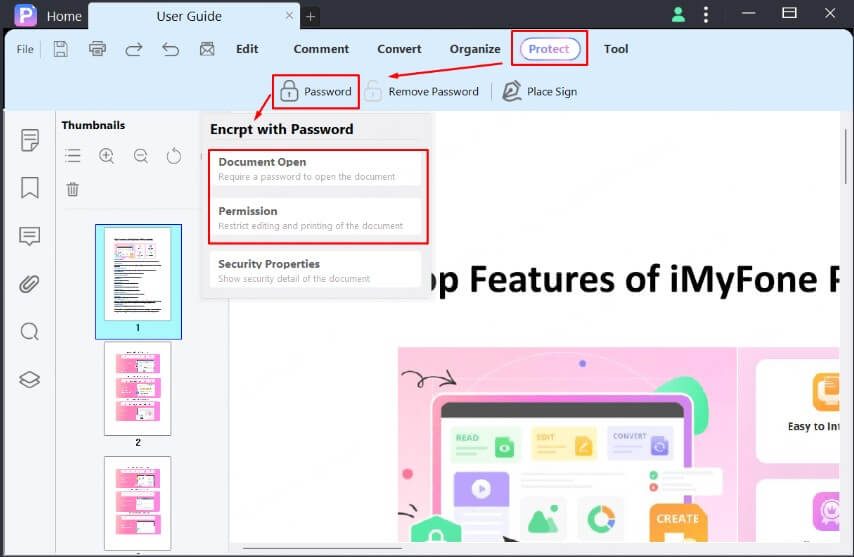Click the document vertical scrollbar
Screen dimensions: 854x557
[846, 156]
